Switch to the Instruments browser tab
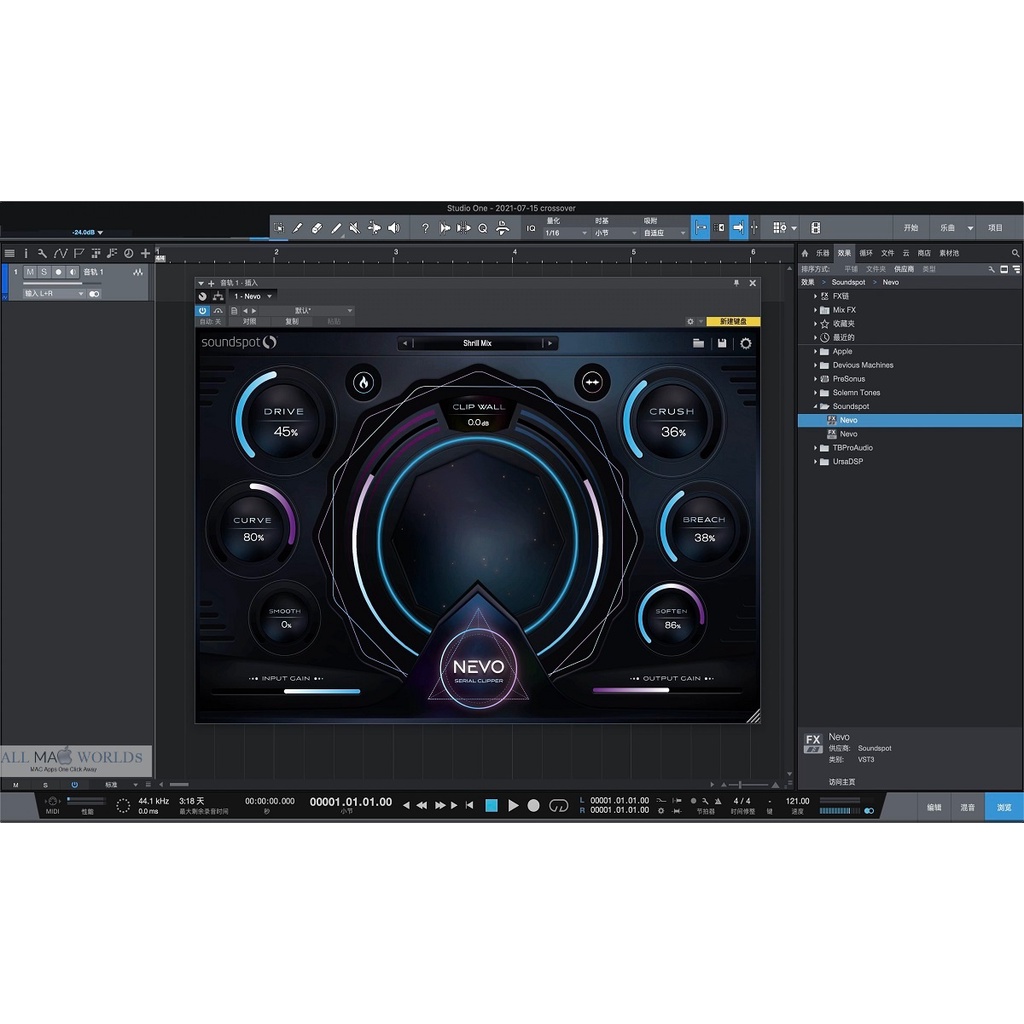1024x1024 pixels. pos(823,253)
